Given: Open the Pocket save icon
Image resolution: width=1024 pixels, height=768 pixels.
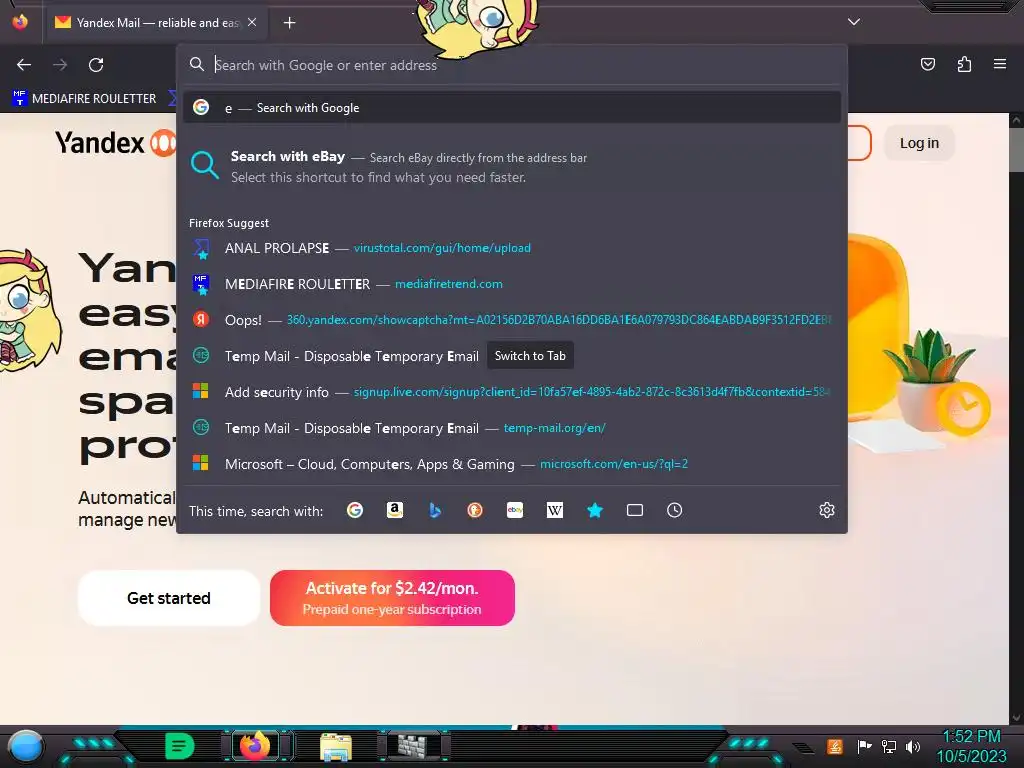Looking at the screenshot, I should point(927,64).
